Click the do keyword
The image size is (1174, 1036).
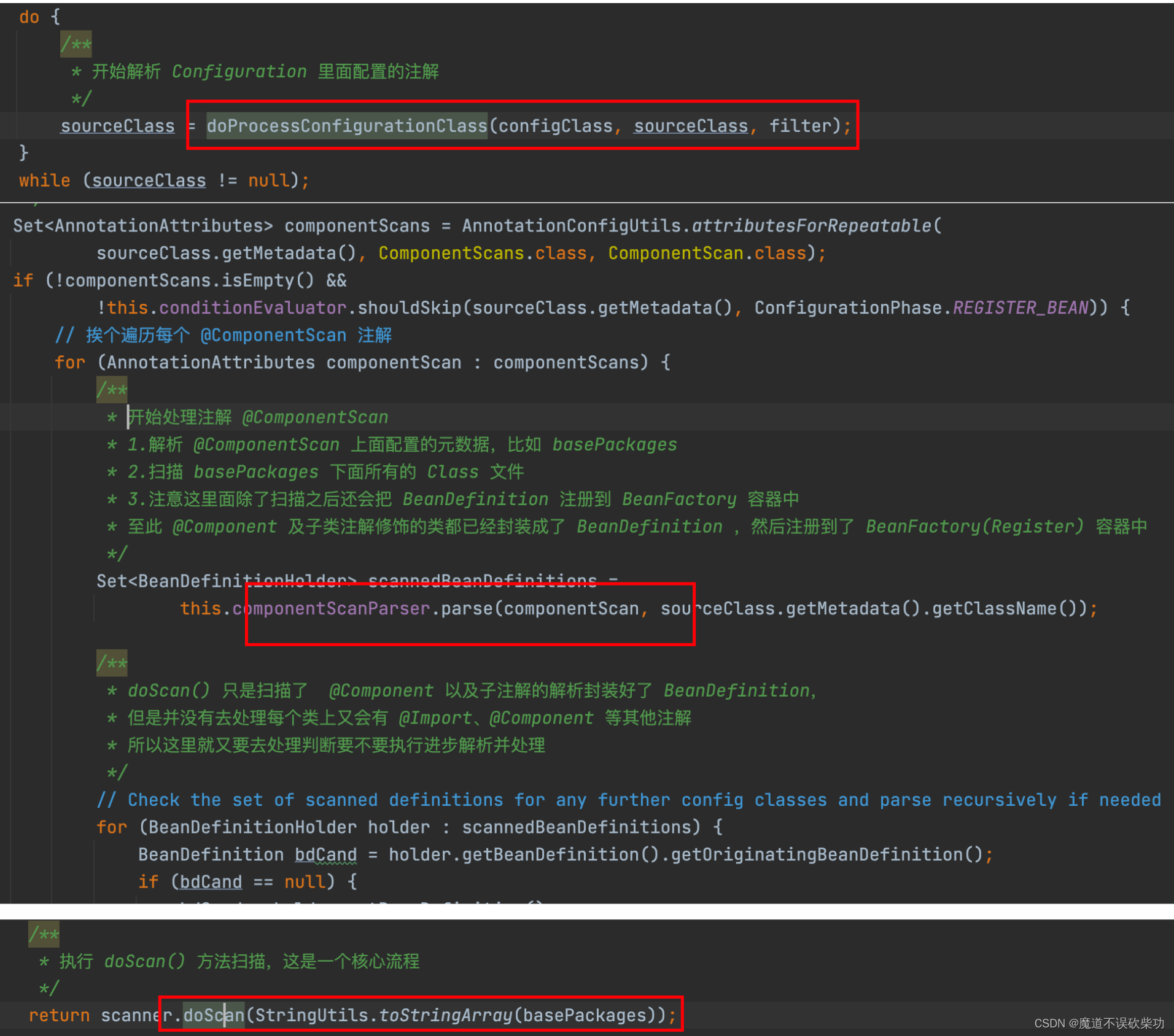[29, 17]
